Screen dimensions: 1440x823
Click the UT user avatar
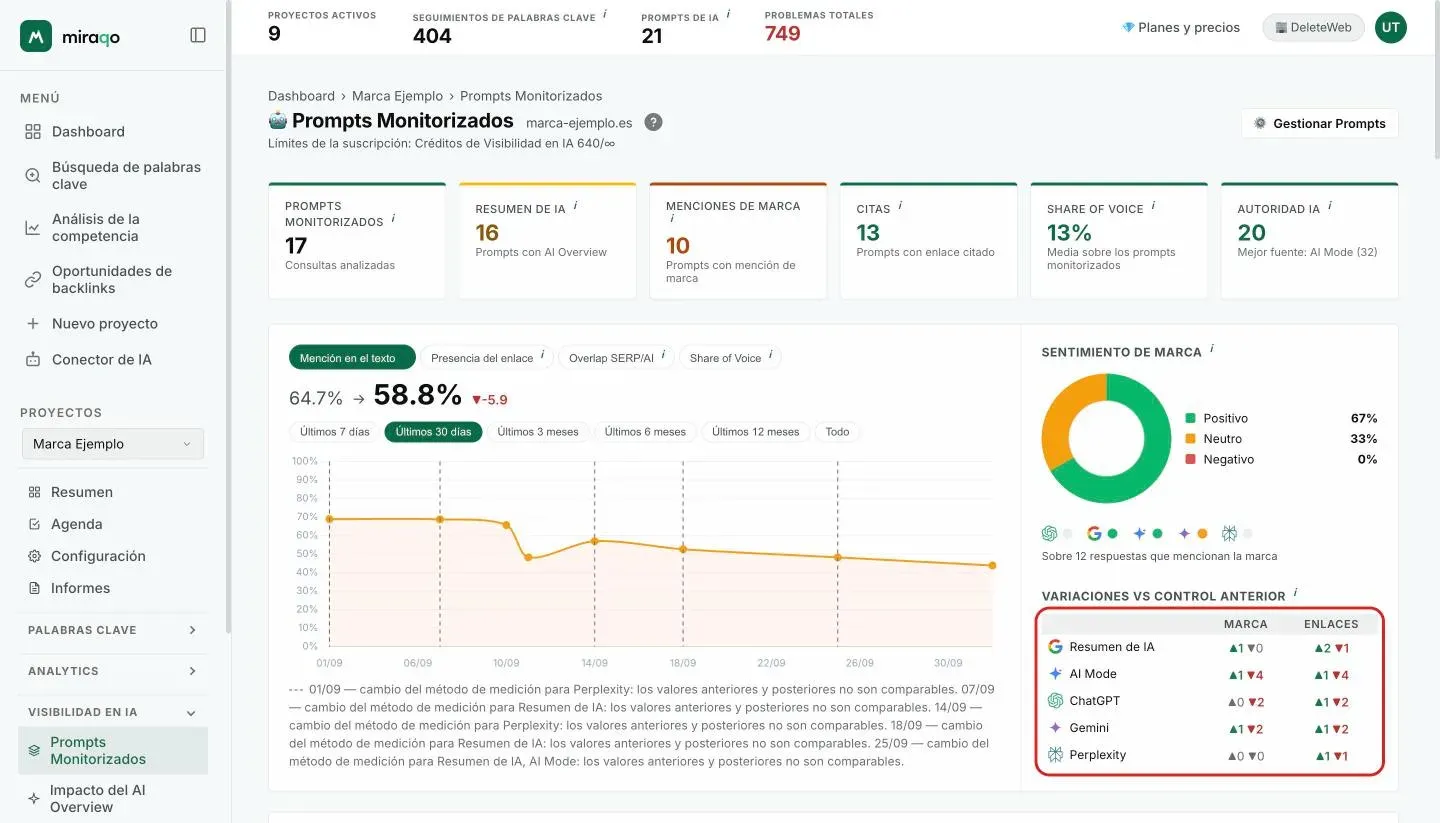point(1391,28)
